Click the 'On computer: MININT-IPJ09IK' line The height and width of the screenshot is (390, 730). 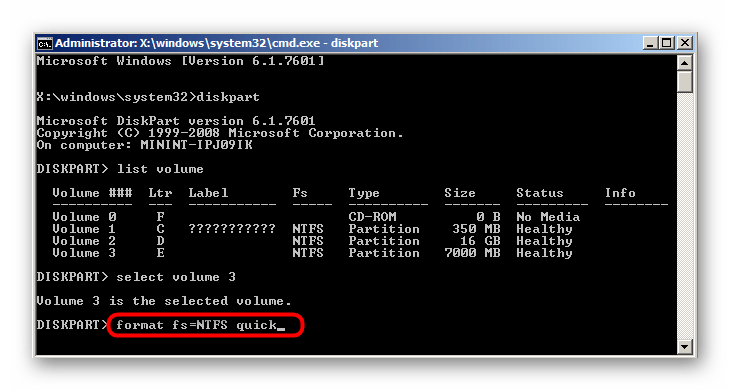click(144, 145)
